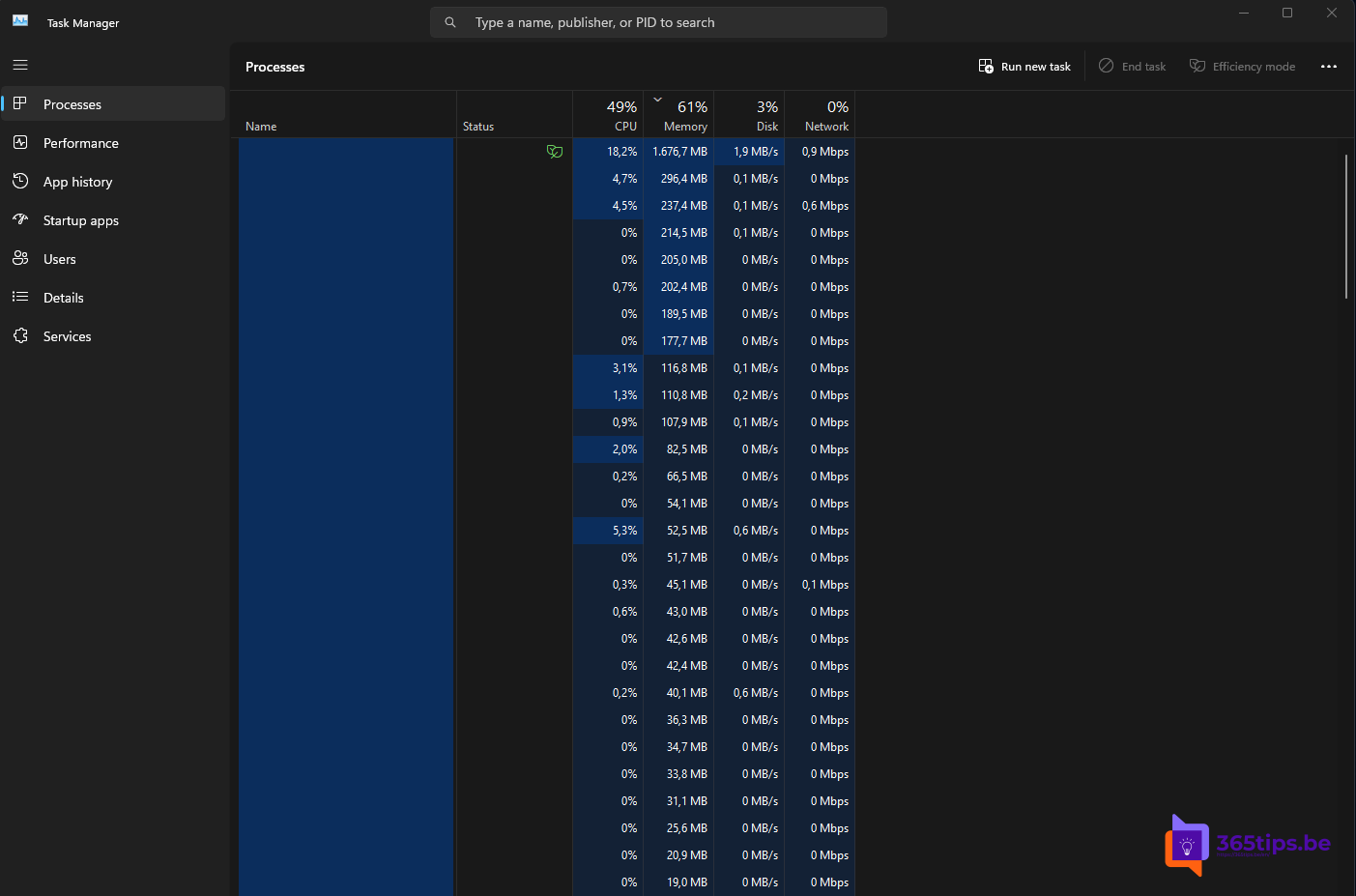This screenshot has height=896, width=1356.
Task: Sort by the Memory column header
Action: 678,115
